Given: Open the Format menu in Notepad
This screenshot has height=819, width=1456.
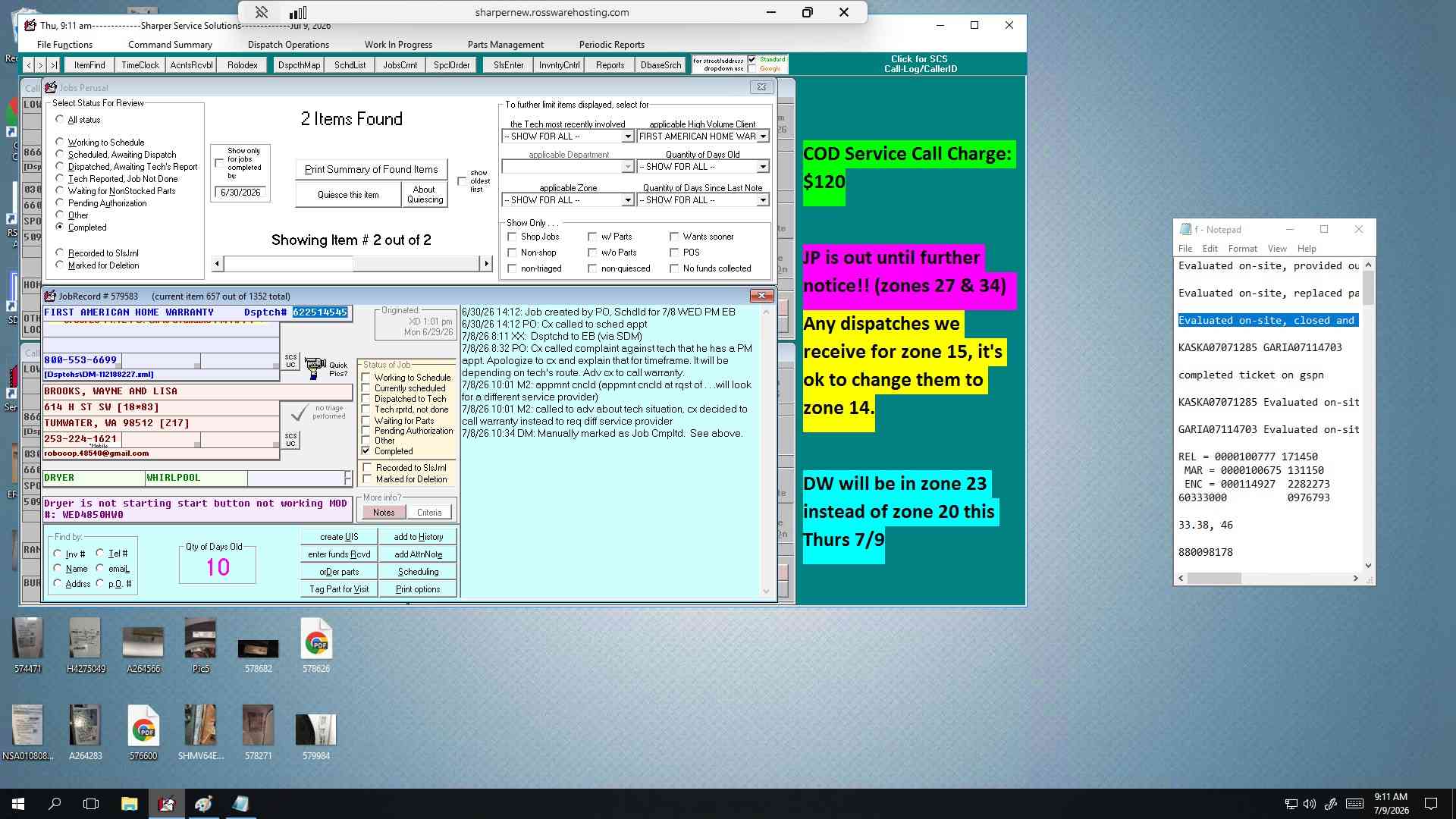Looking at the screenshot, I should 1242,249.
